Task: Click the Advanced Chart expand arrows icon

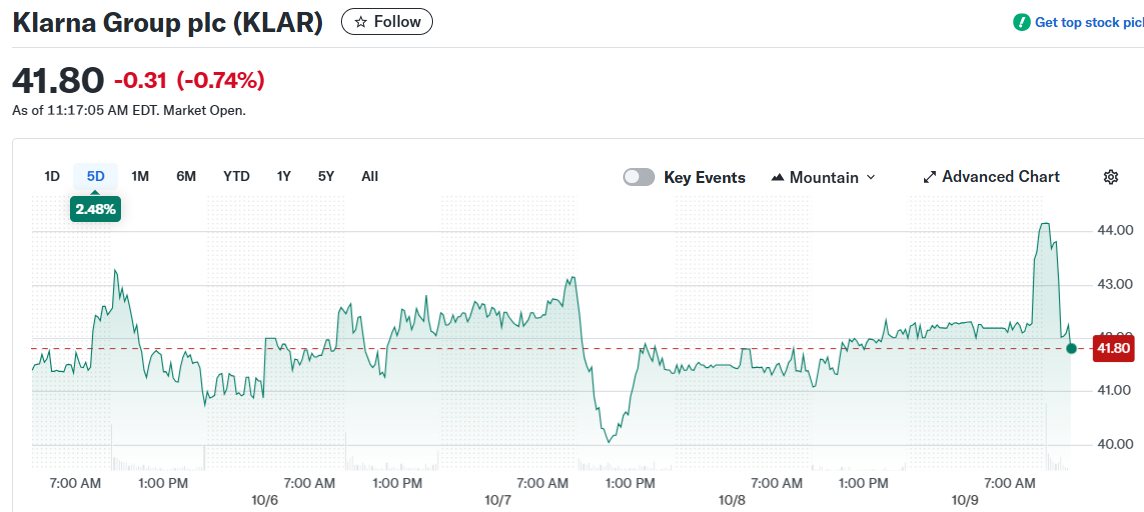Action: point(930,177)
